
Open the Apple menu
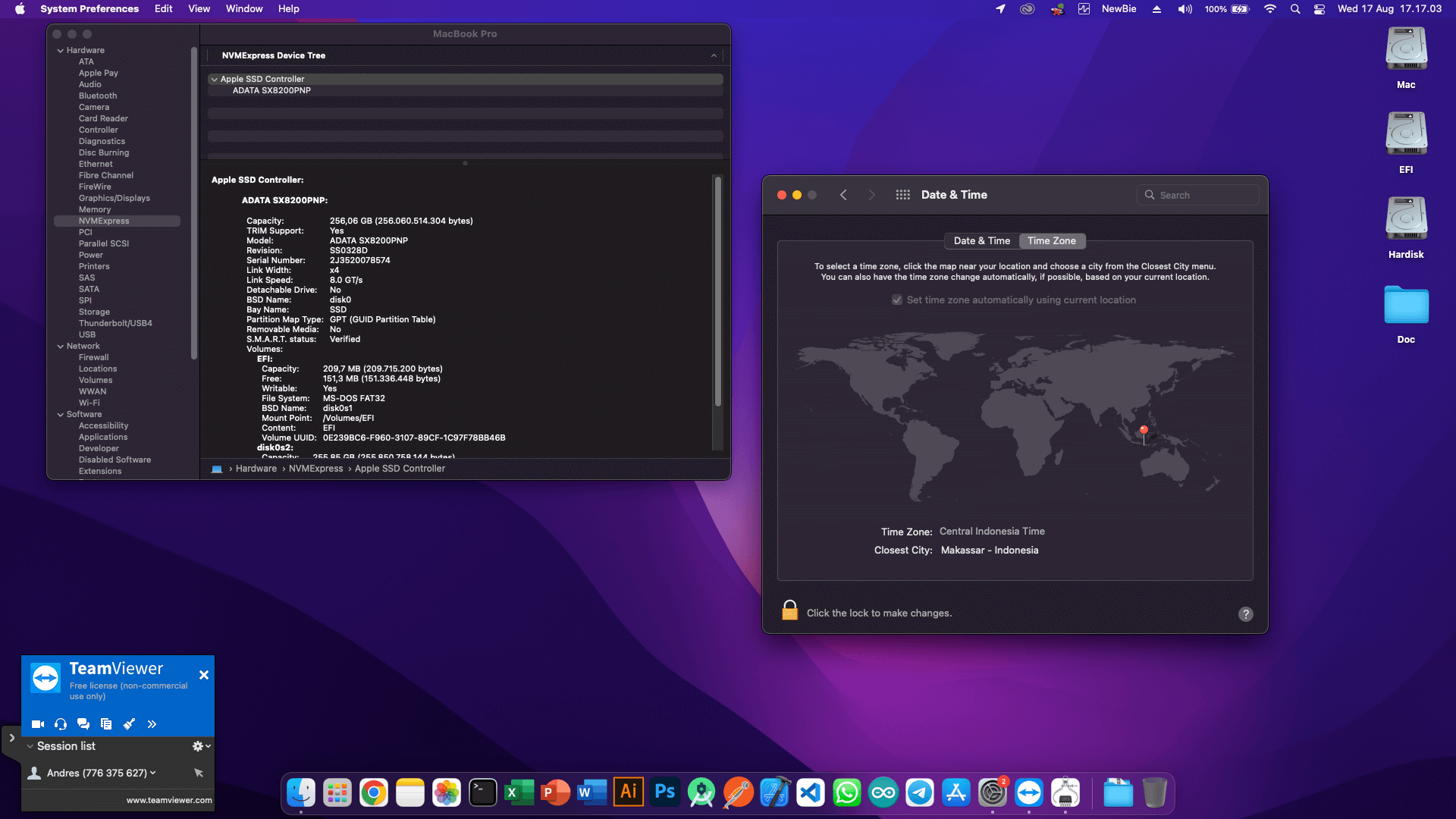tap(20, 9)
